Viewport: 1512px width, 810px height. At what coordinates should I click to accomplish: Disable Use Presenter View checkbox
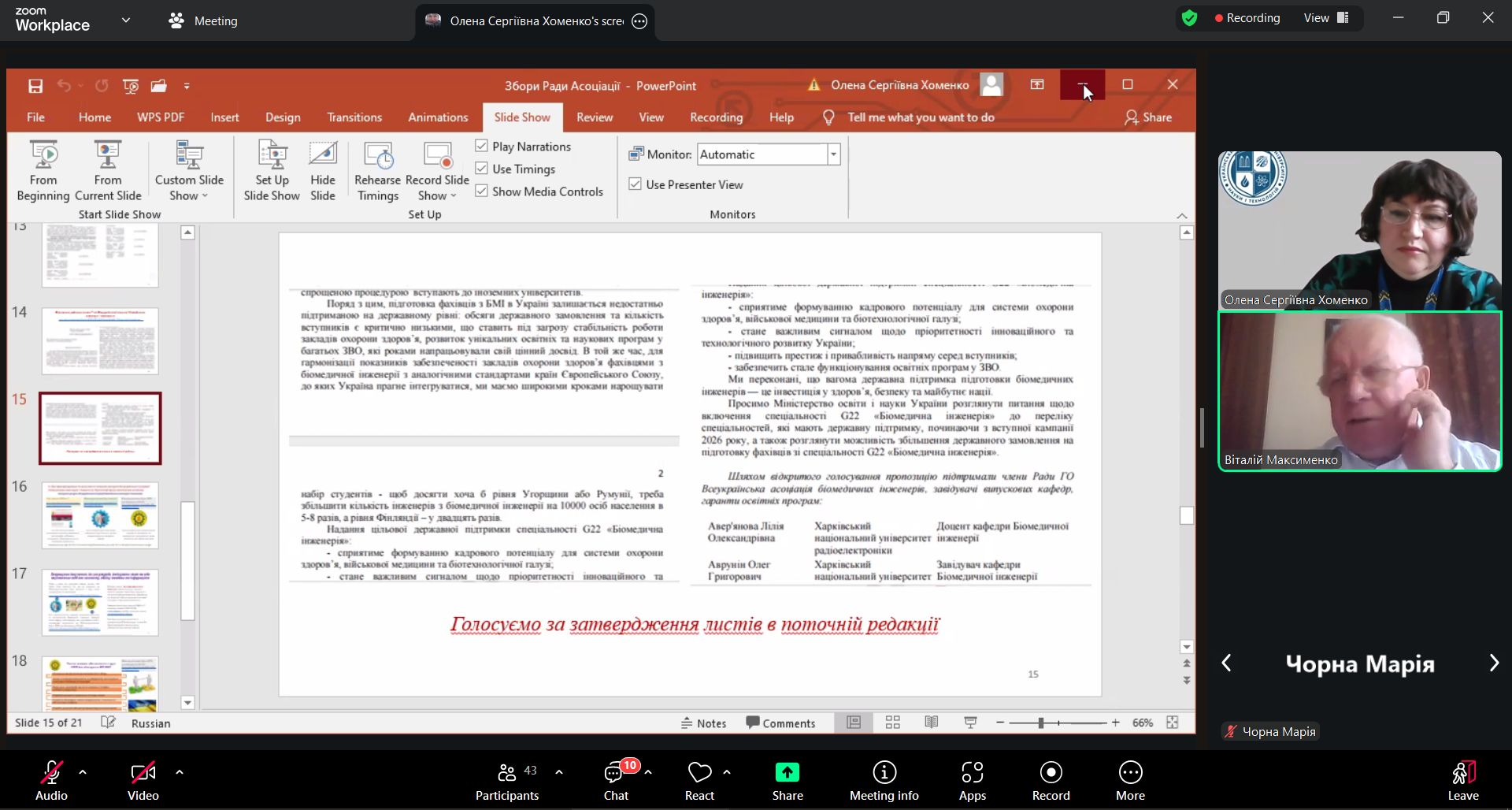tap(635, 184)
